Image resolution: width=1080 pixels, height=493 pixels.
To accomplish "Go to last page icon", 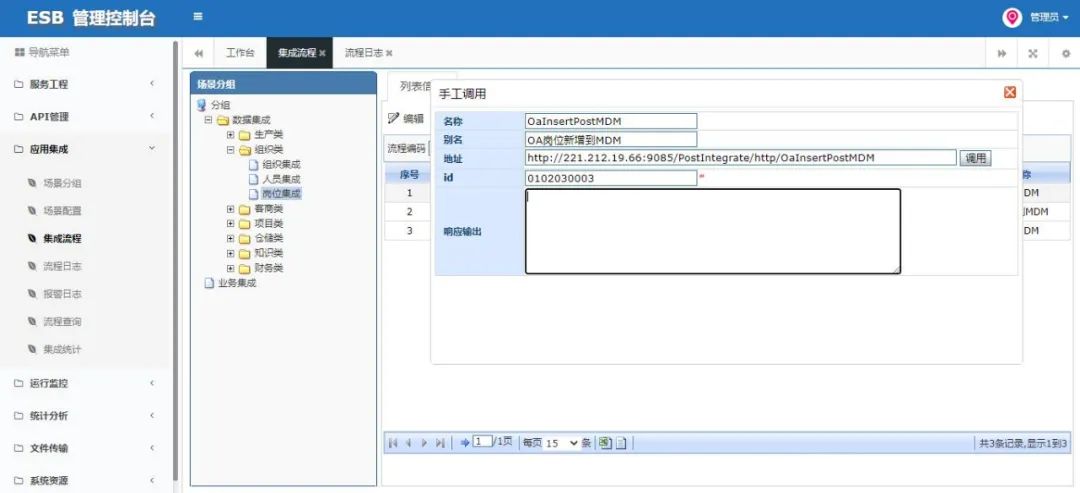I will pos(440,443).
